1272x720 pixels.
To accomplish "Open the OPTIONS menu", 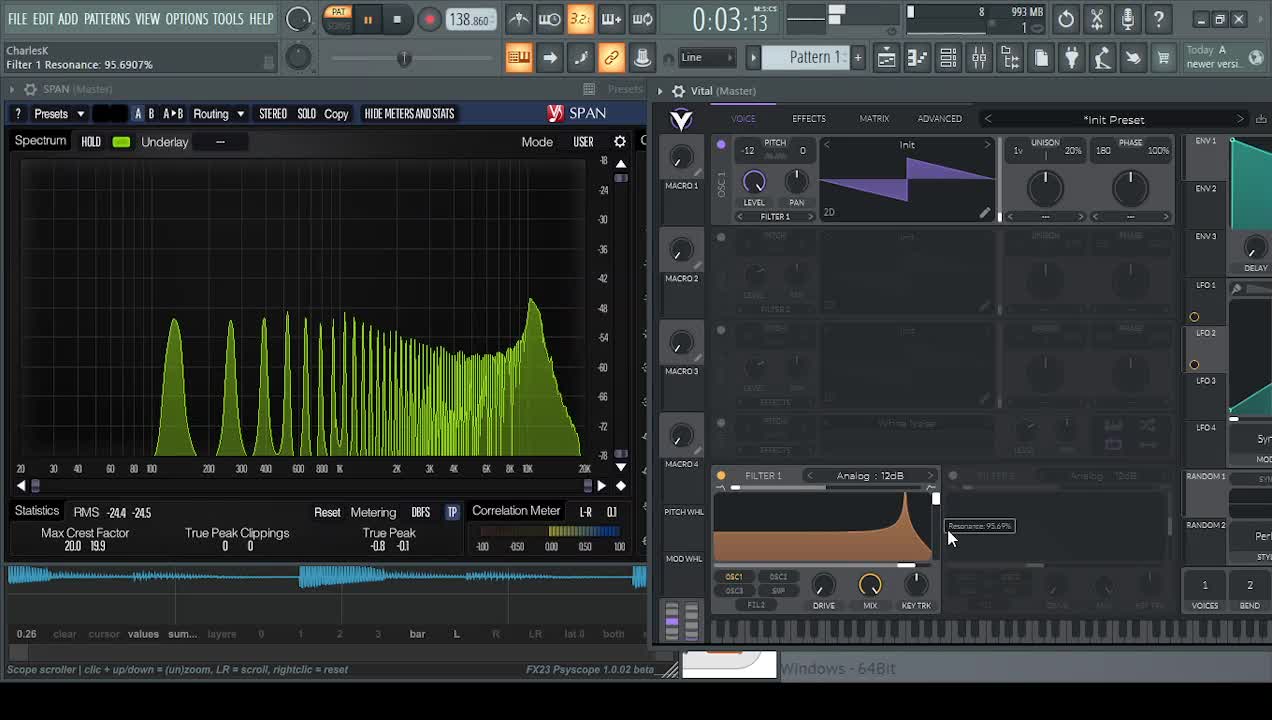I will click(186, 19).
